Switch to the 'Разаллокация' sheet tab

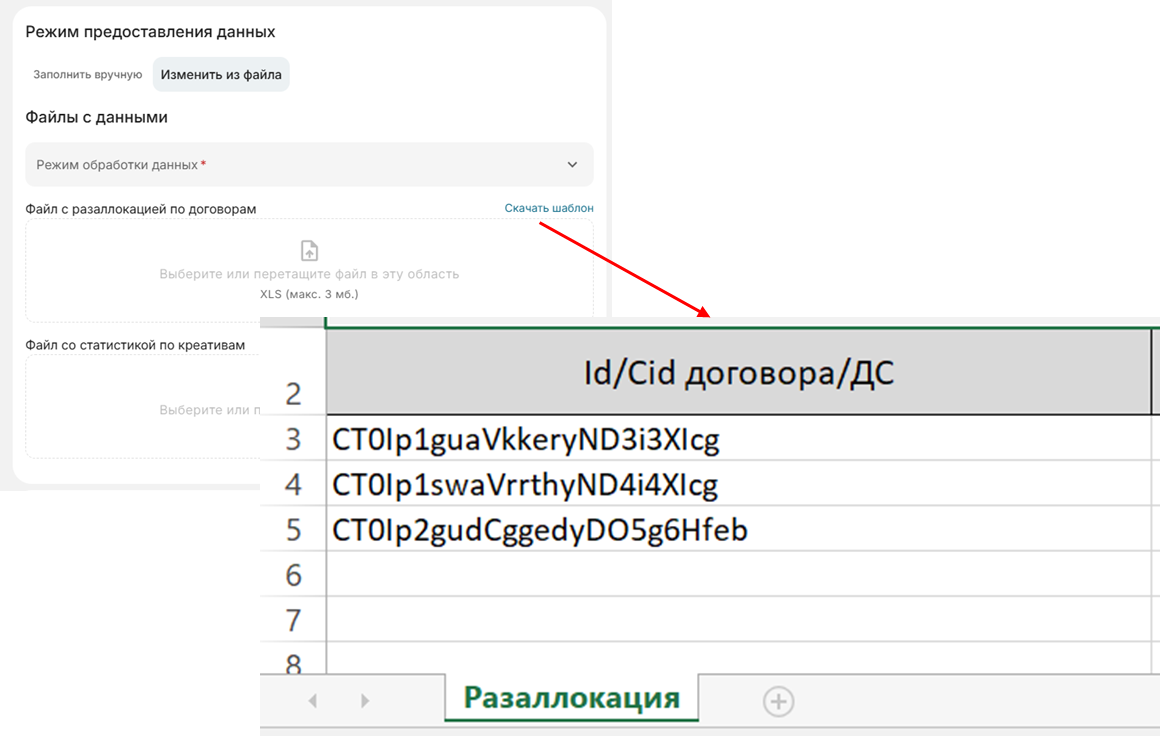pyautogui.click(x=571, y=698)
